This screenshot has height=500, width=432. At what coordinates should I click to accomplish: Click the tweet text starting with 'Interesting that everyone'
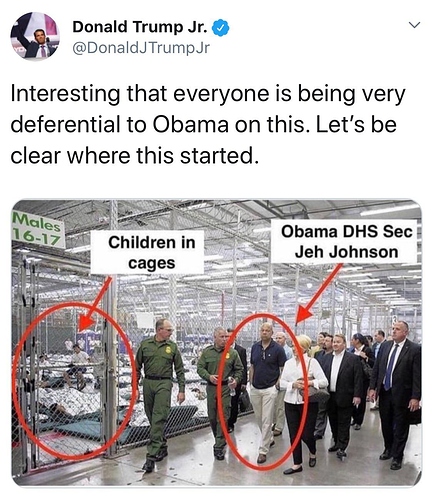click(x=208, y=125)
